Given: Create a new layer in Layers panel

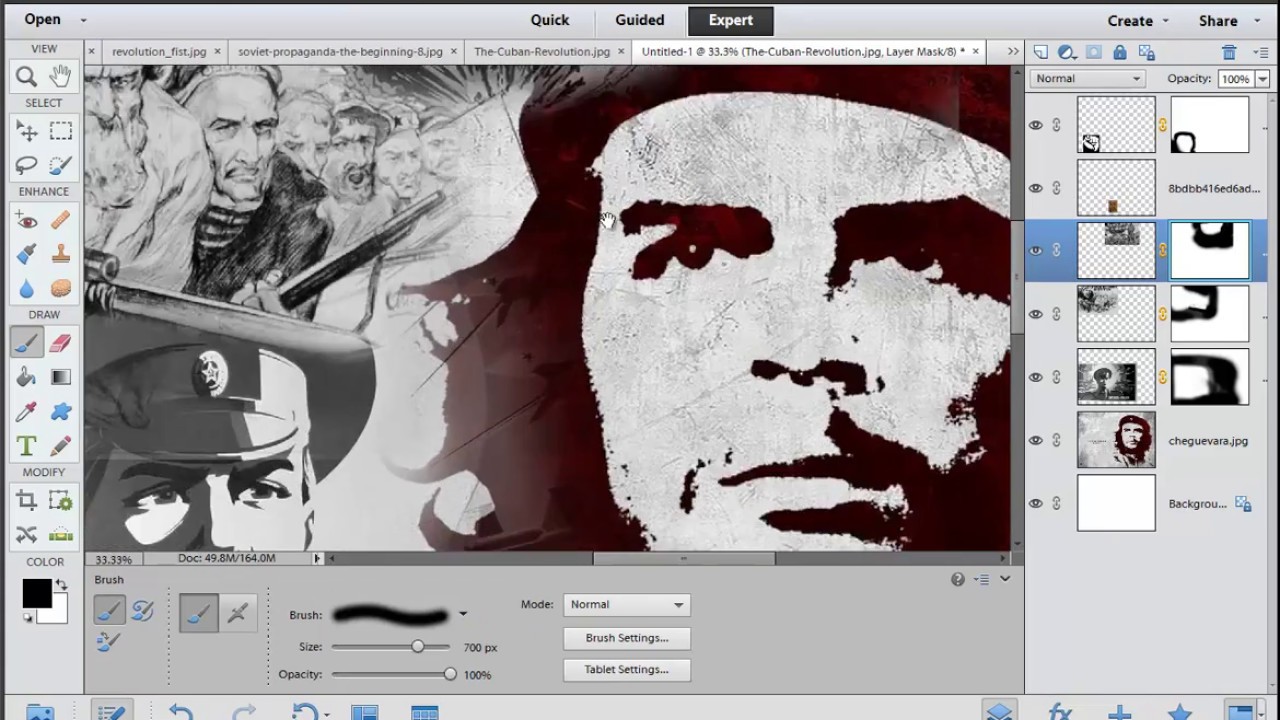Looking at the screenshot, I should (1041, 52).
